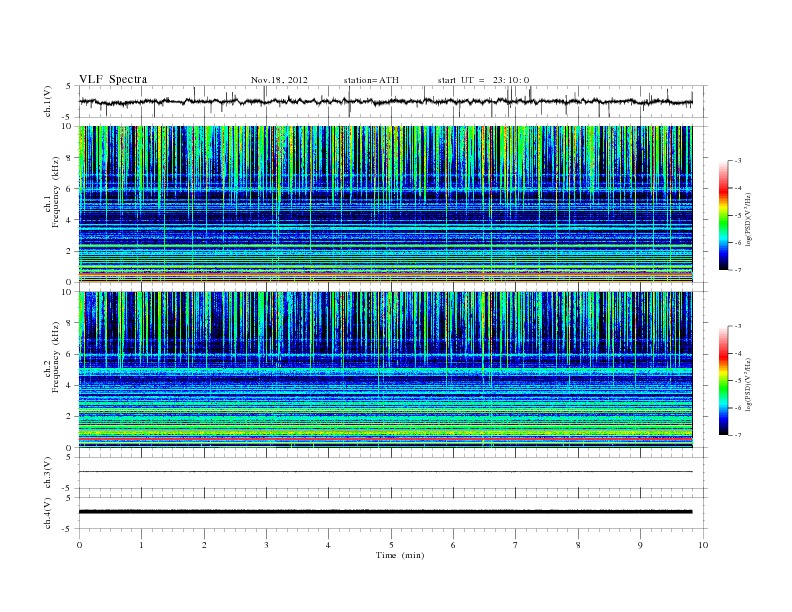
Task: Click the time-axis tick label "0"
Action: (79, 545)
